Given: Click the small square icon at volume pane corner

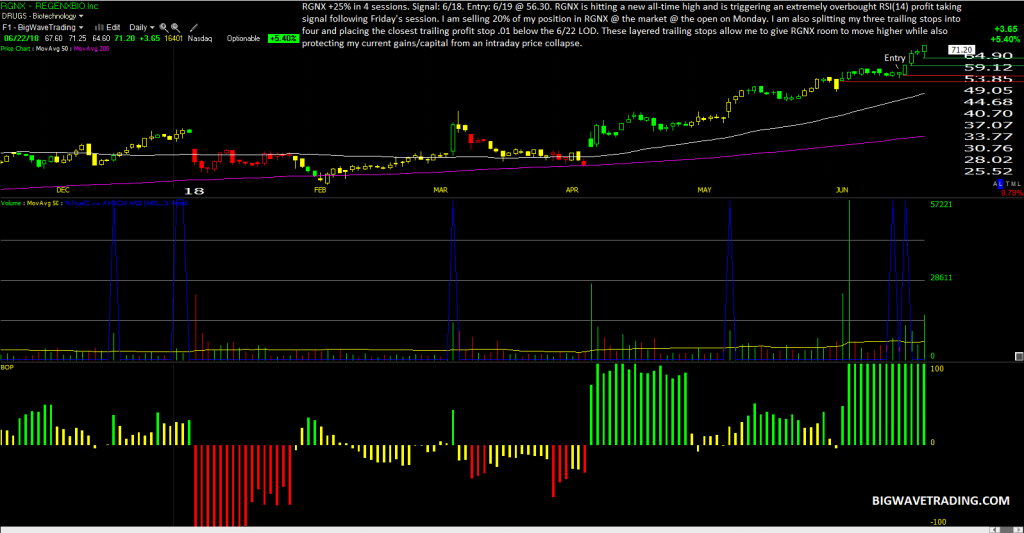Looking at the screenshot, I should (x=1019, y=356).
